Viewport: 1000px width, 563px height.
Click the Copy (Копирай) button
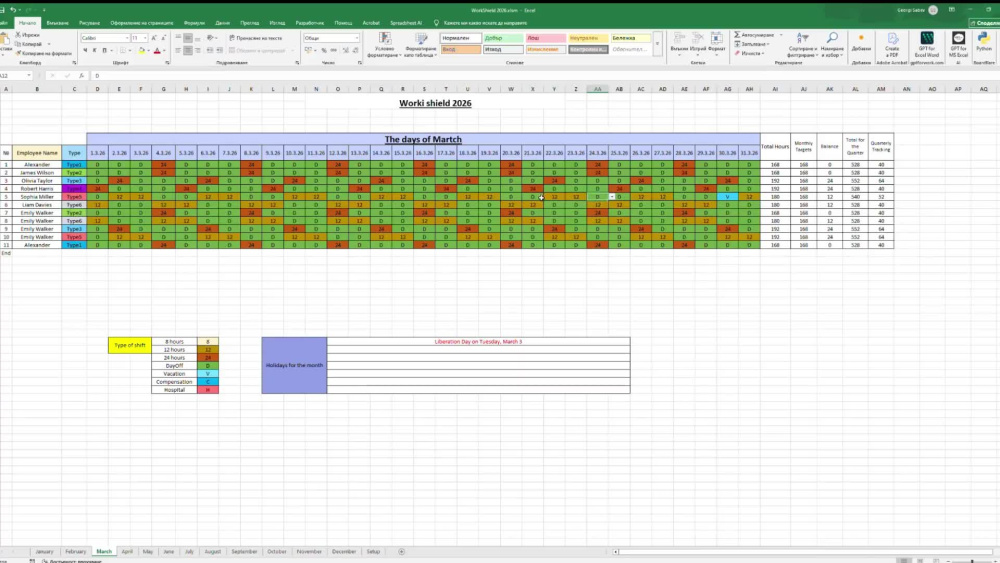[29, 44]
